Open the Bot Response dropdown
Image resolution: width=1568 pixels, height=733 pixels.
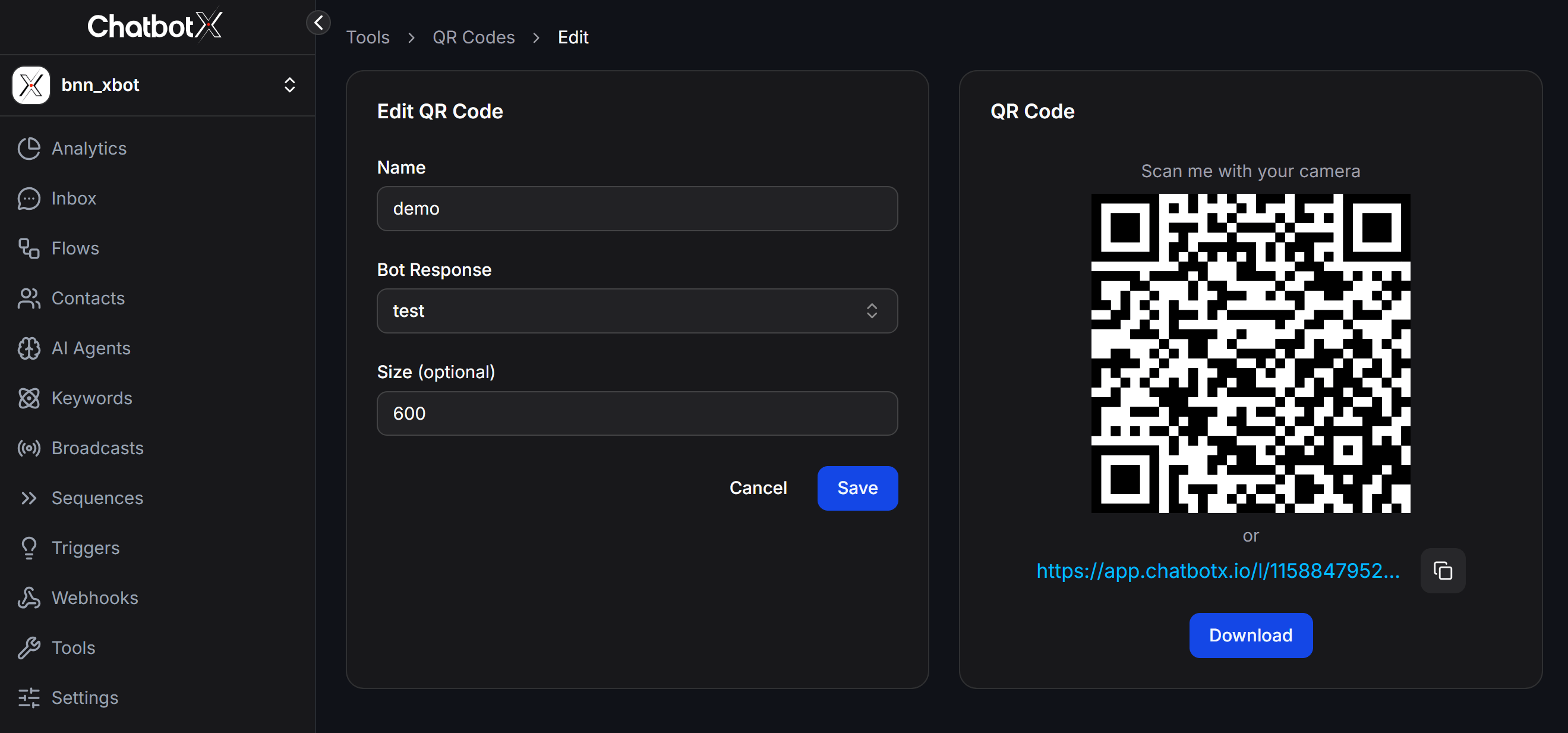pyautogui.click(x=638, y=311)
